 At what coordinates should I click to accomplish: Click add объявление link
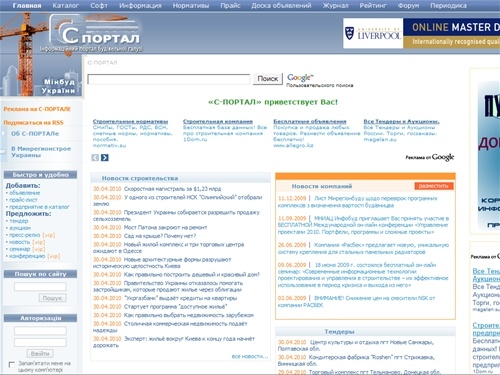(x=24, y=193)
